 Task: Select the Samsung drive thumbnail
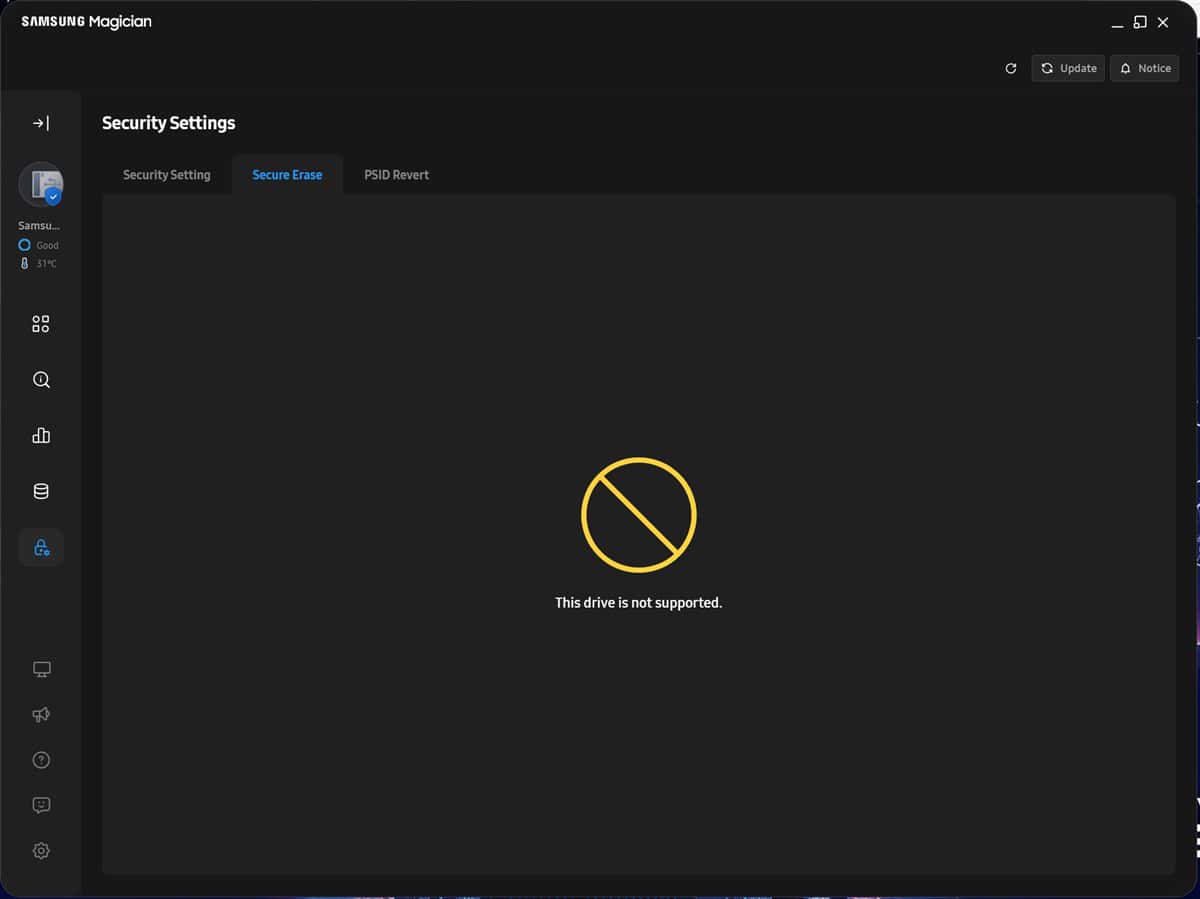point(41,184)
